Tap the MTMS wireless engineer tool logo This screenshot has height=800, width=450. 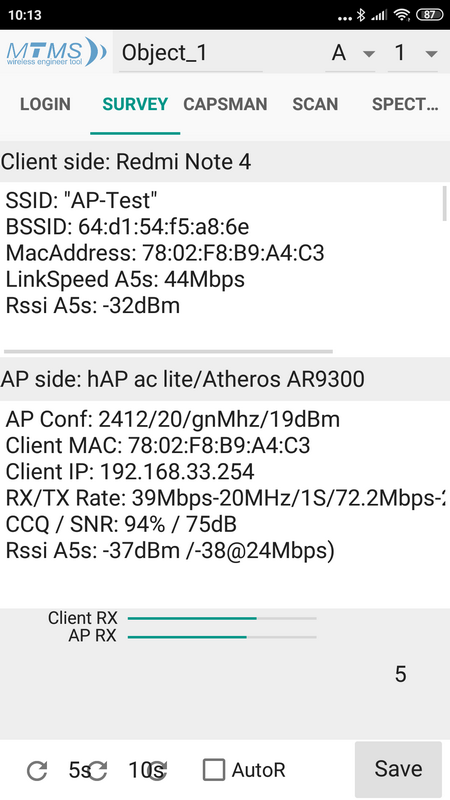pyautogui.click(x=56, y=52)
